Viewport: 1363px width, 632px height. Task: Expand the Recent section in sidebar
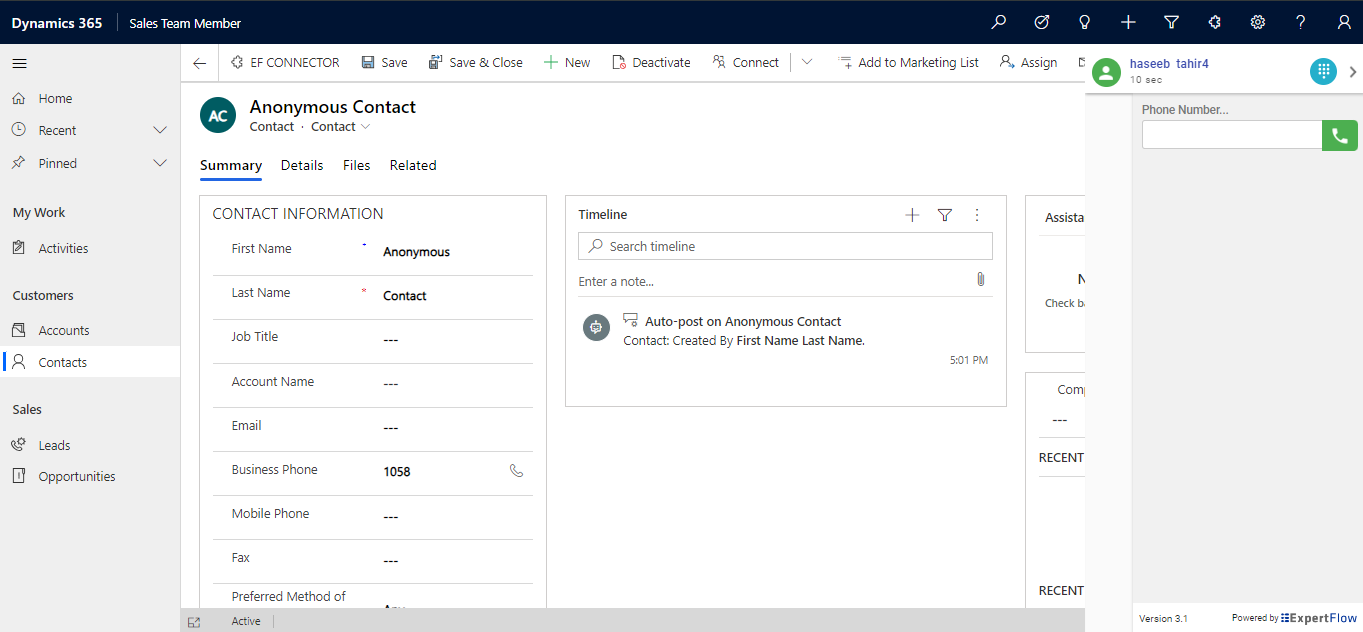tap(159, 131)
